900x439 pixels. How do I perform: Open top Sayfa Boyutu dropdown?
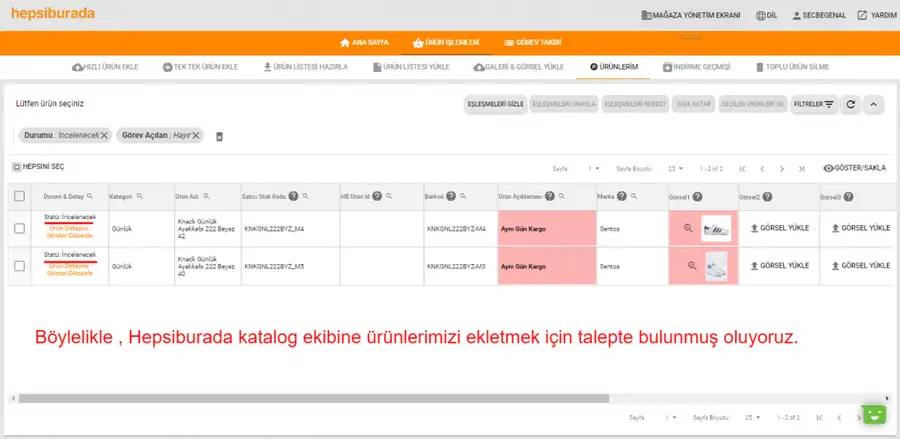coord(676,169)
